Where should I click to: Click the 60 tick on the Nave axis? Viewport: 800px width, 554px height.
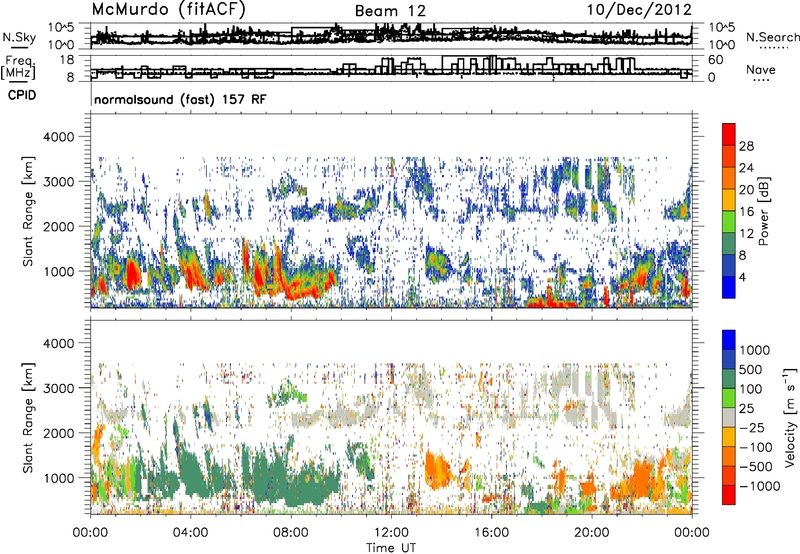point(715,60)
